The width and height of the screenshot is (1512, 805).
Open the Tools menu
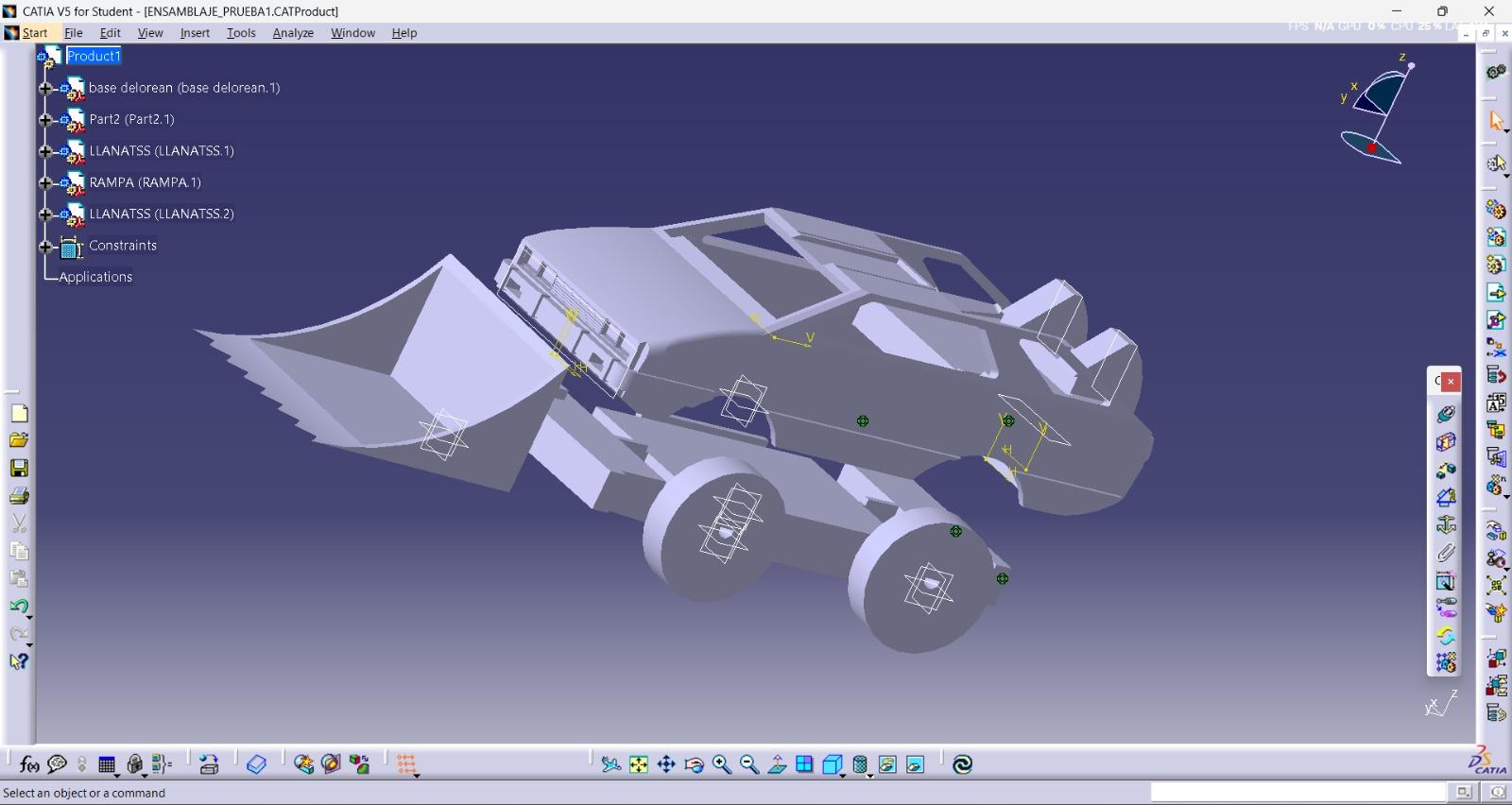click(x=241, y=33)
